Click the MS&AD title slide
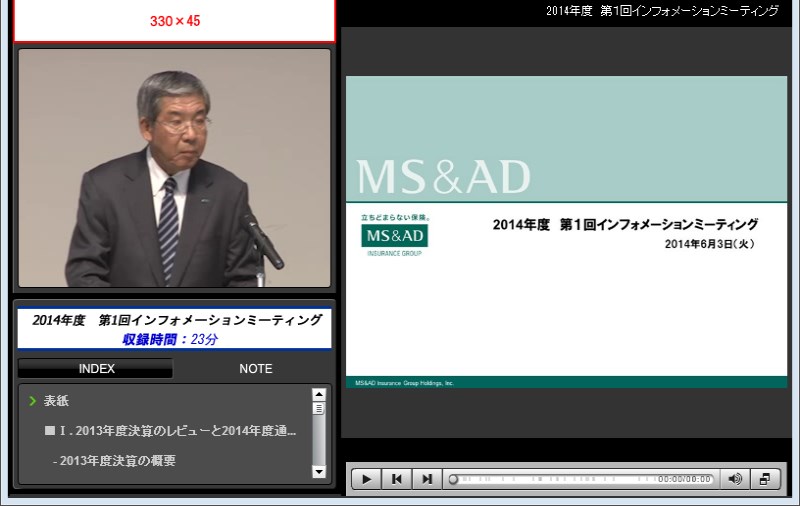The width and height of the screenshot is (800, 506). 566,232
